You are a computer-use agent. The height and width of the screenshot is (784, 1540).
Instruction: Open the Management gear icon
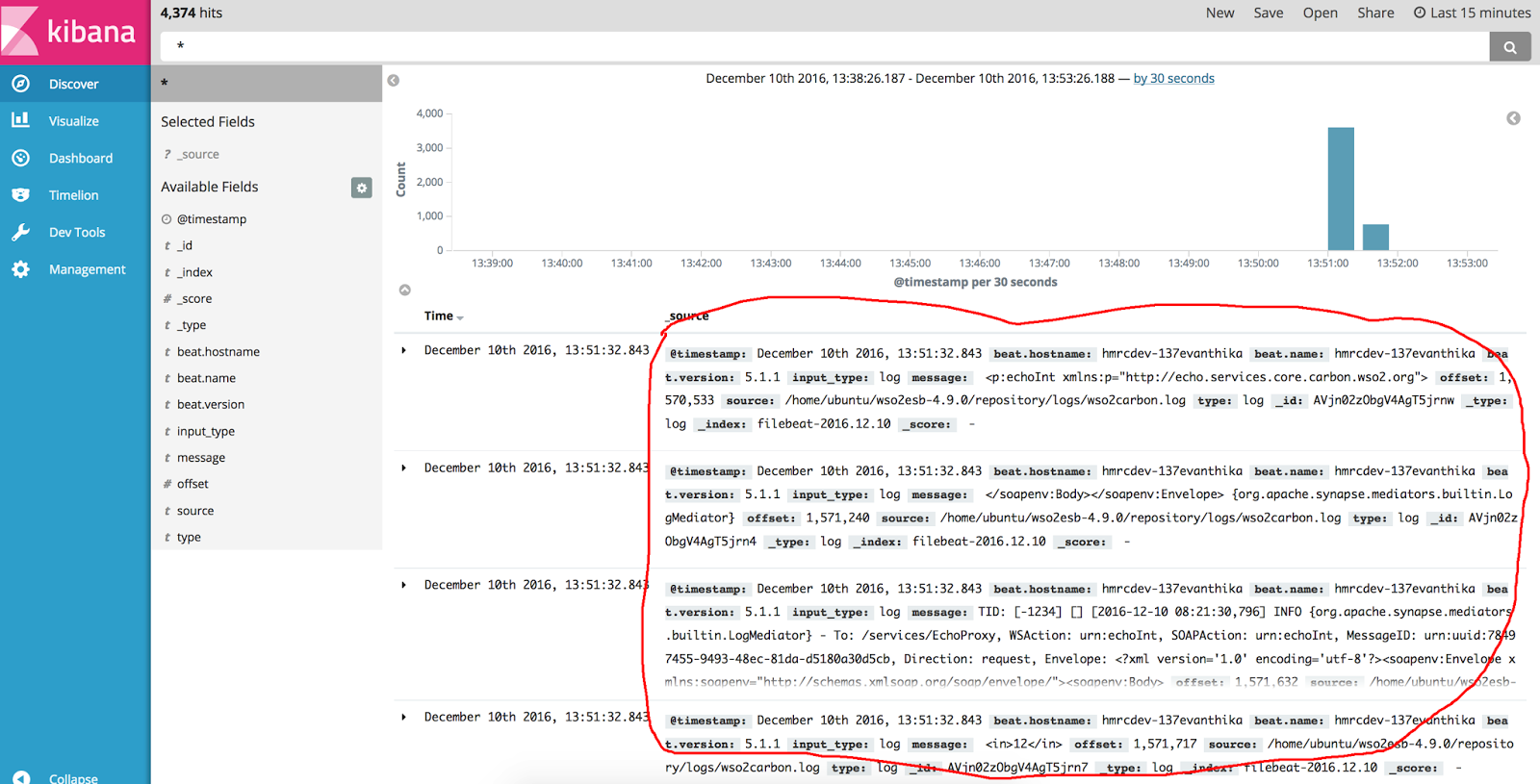(x=21, y=269)
